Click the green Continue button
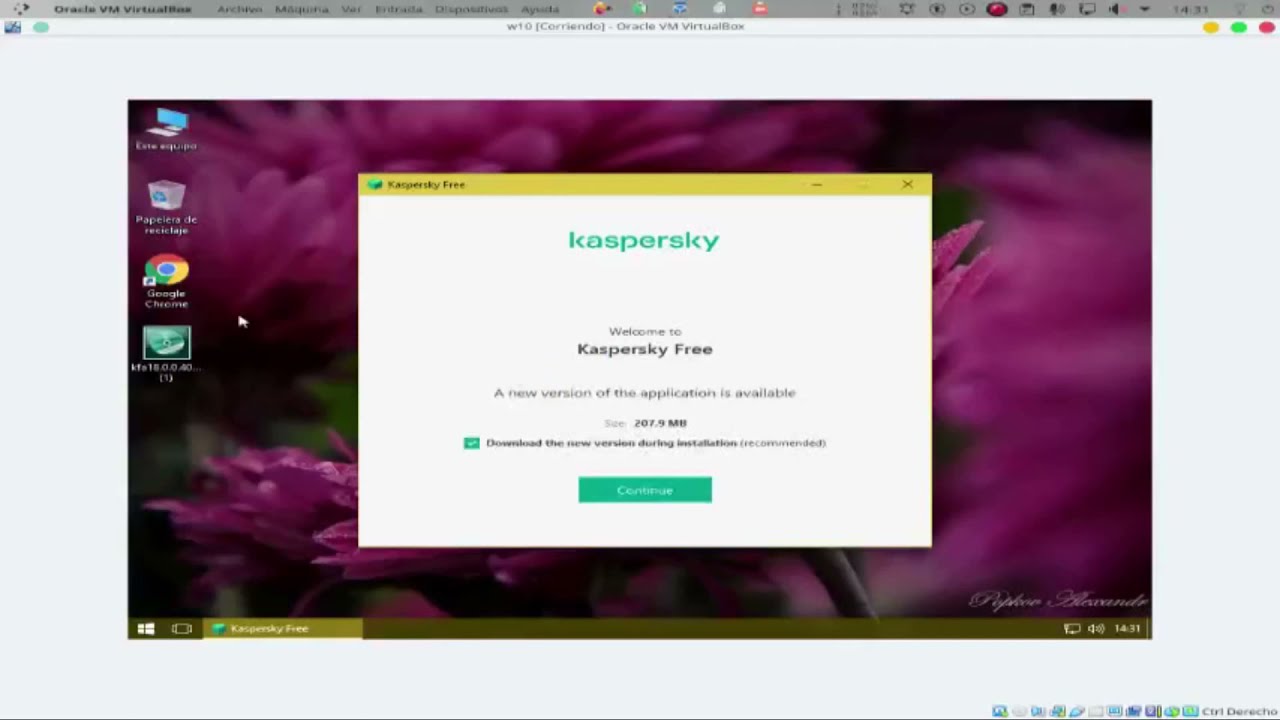Screen dimensions: 1280x720 (645, 490)
